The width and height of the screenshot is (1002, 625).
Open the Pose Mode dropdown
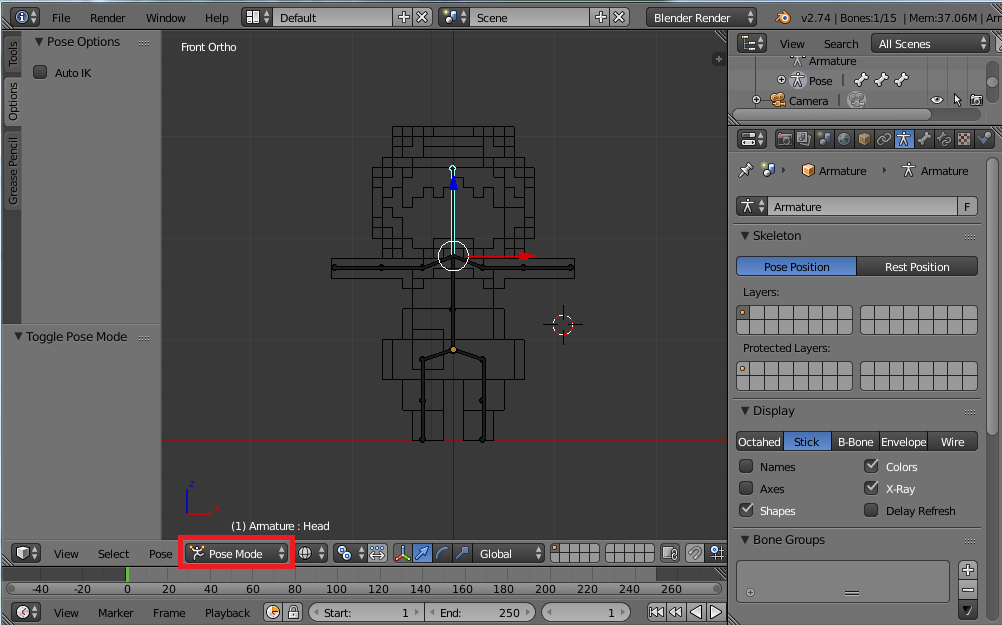(x=237, y=553)
